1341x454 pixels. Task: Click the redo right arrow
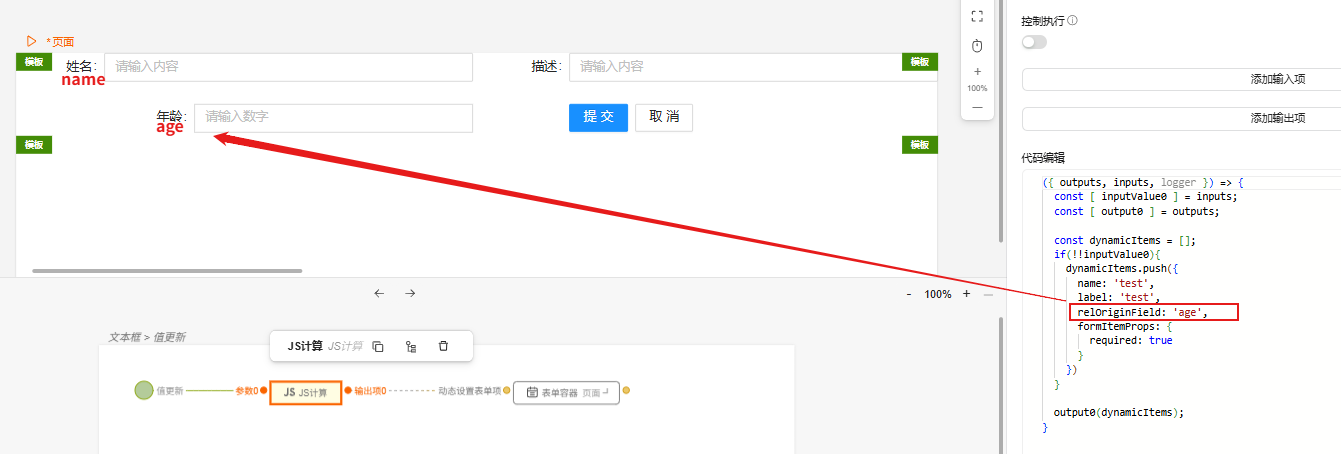tap(410, 293)
